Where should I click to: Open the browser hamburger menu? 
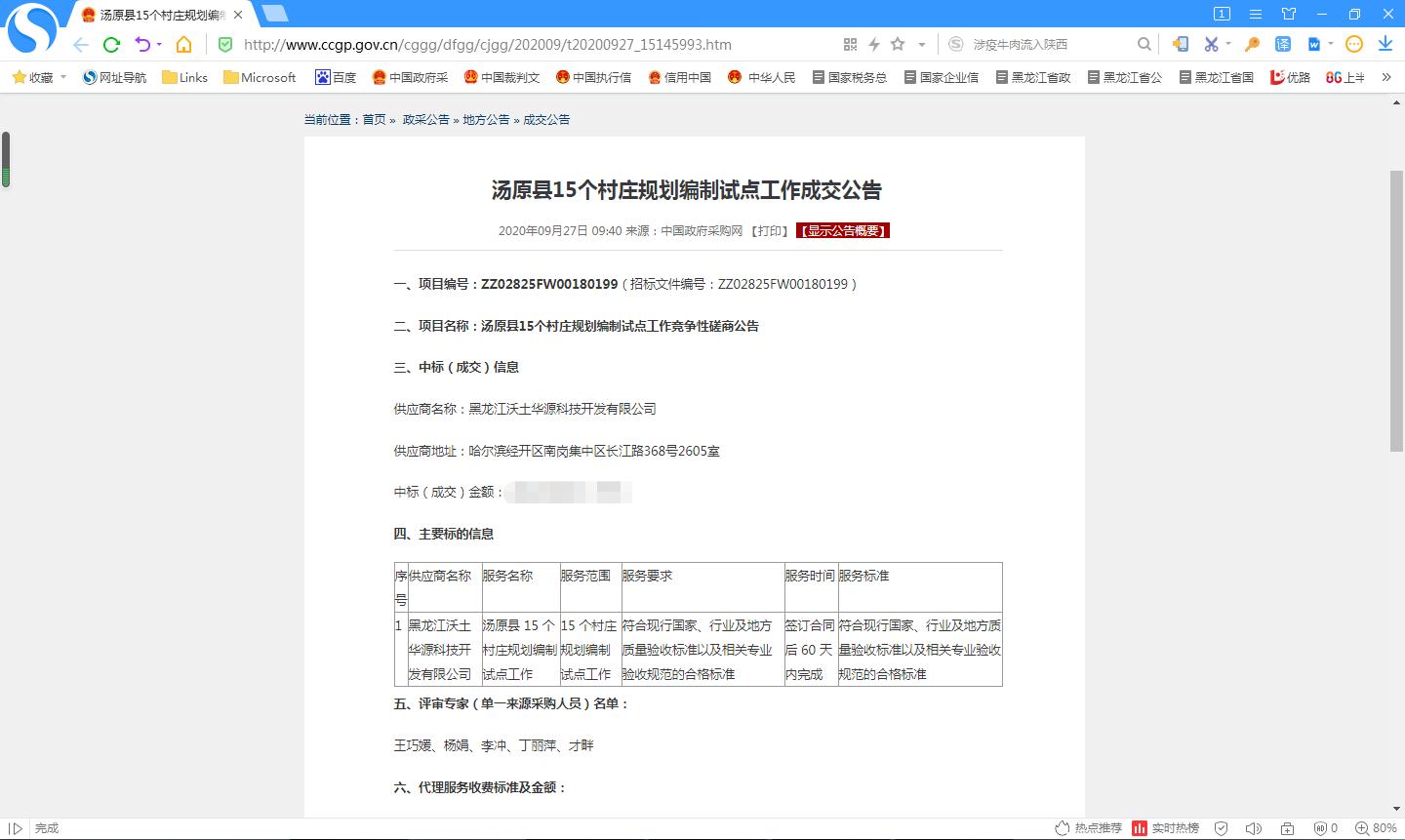(x=1256, y=14)
